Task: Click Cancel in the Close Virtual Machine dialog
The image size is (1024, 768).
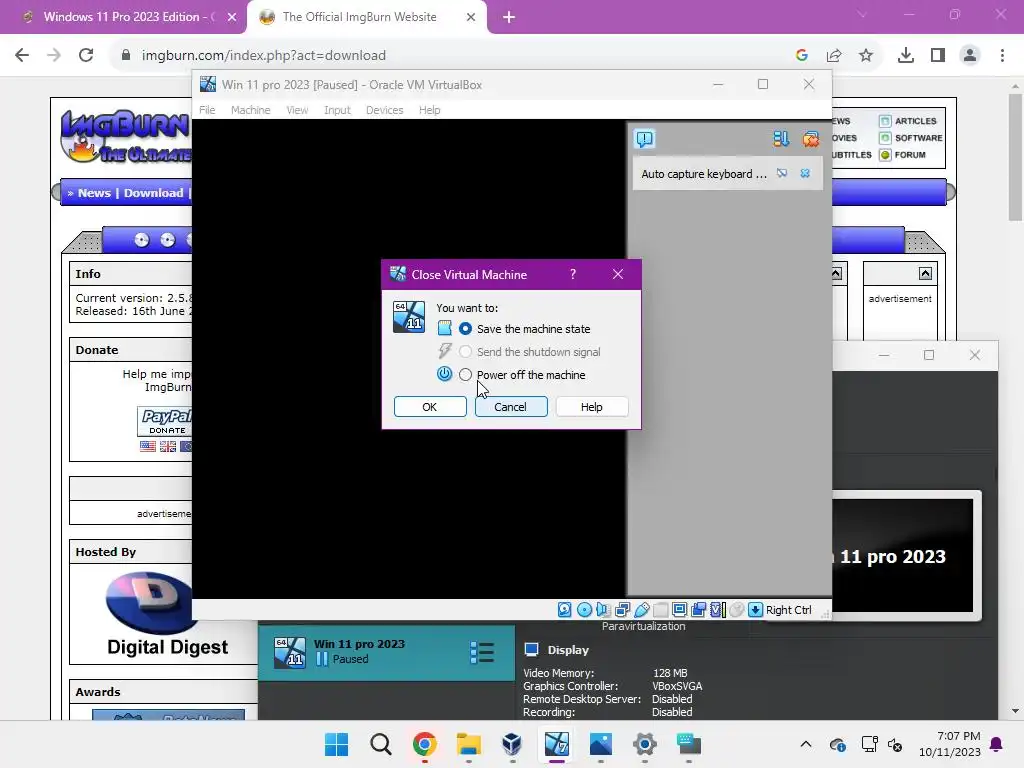Action: [511, 407]
